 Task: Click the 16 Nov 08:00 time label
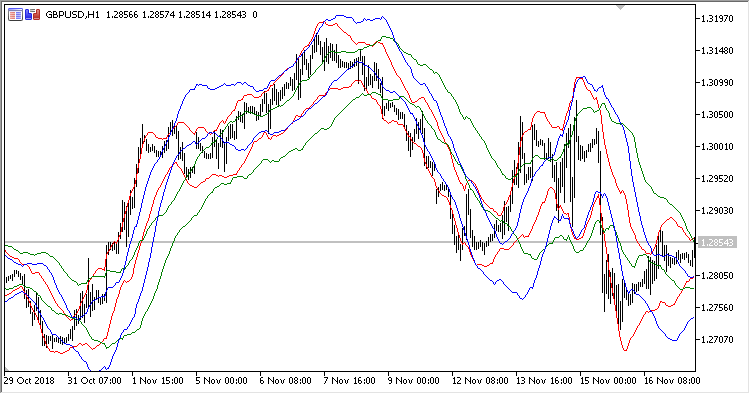tap(672, 381)
